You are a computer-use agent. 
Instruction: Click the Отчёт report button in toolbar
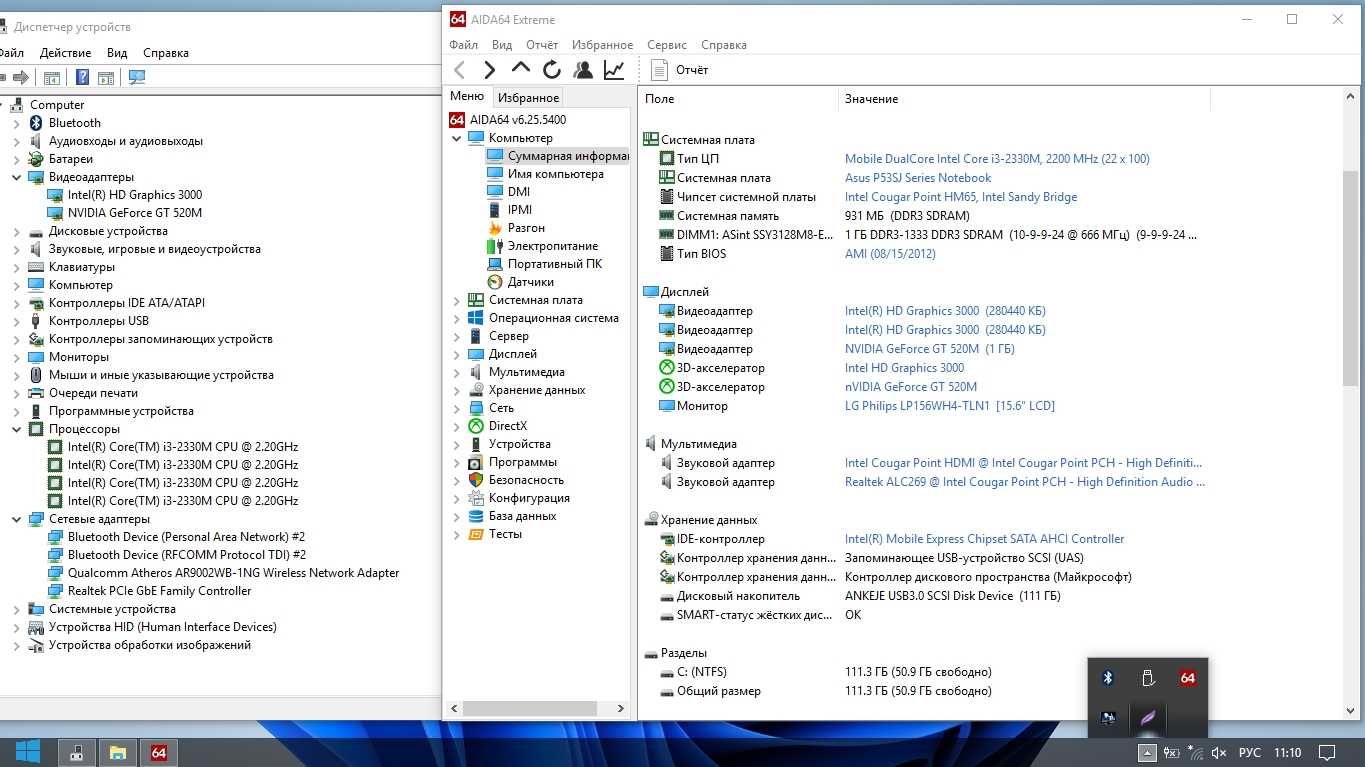(x=680, y=69)
